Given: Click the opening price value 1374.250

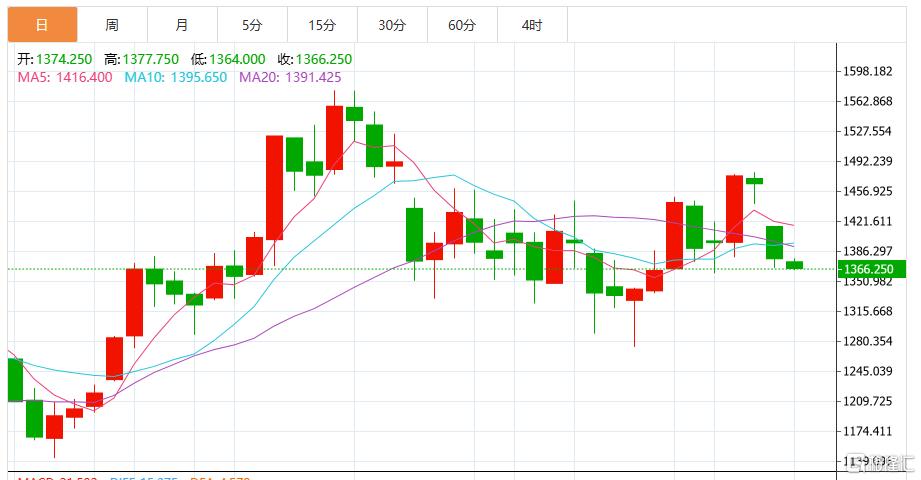Looking at the screenshot, I should (64, 59).
